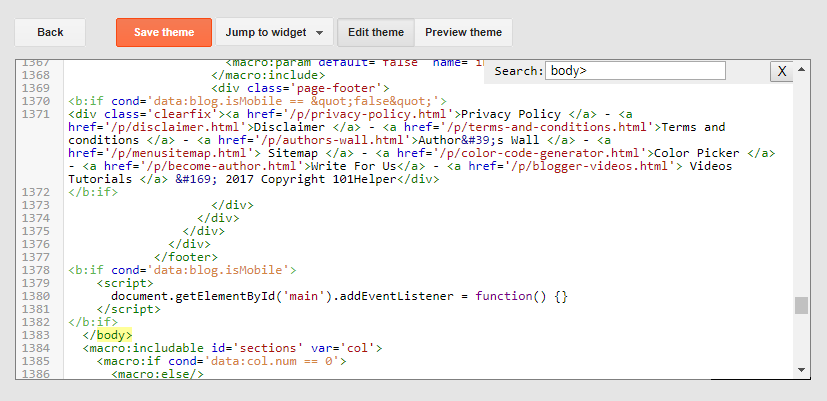The width and height of the screenshot is (827, 401).
Task: Save the theme changes
Action: pyautogui.click(x=164, y=32)
